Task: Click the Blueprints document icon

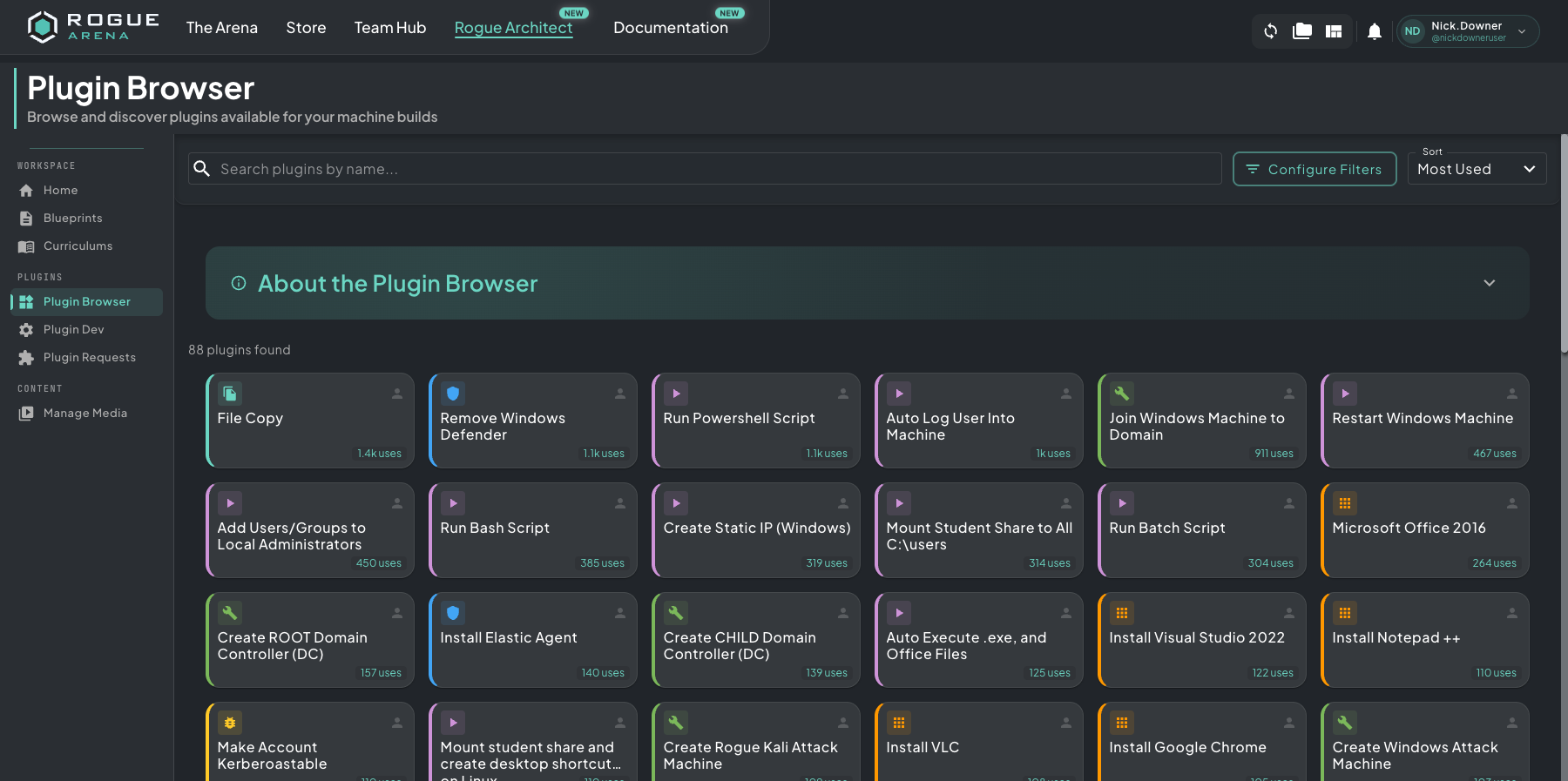Action: (x=26, y=219)
